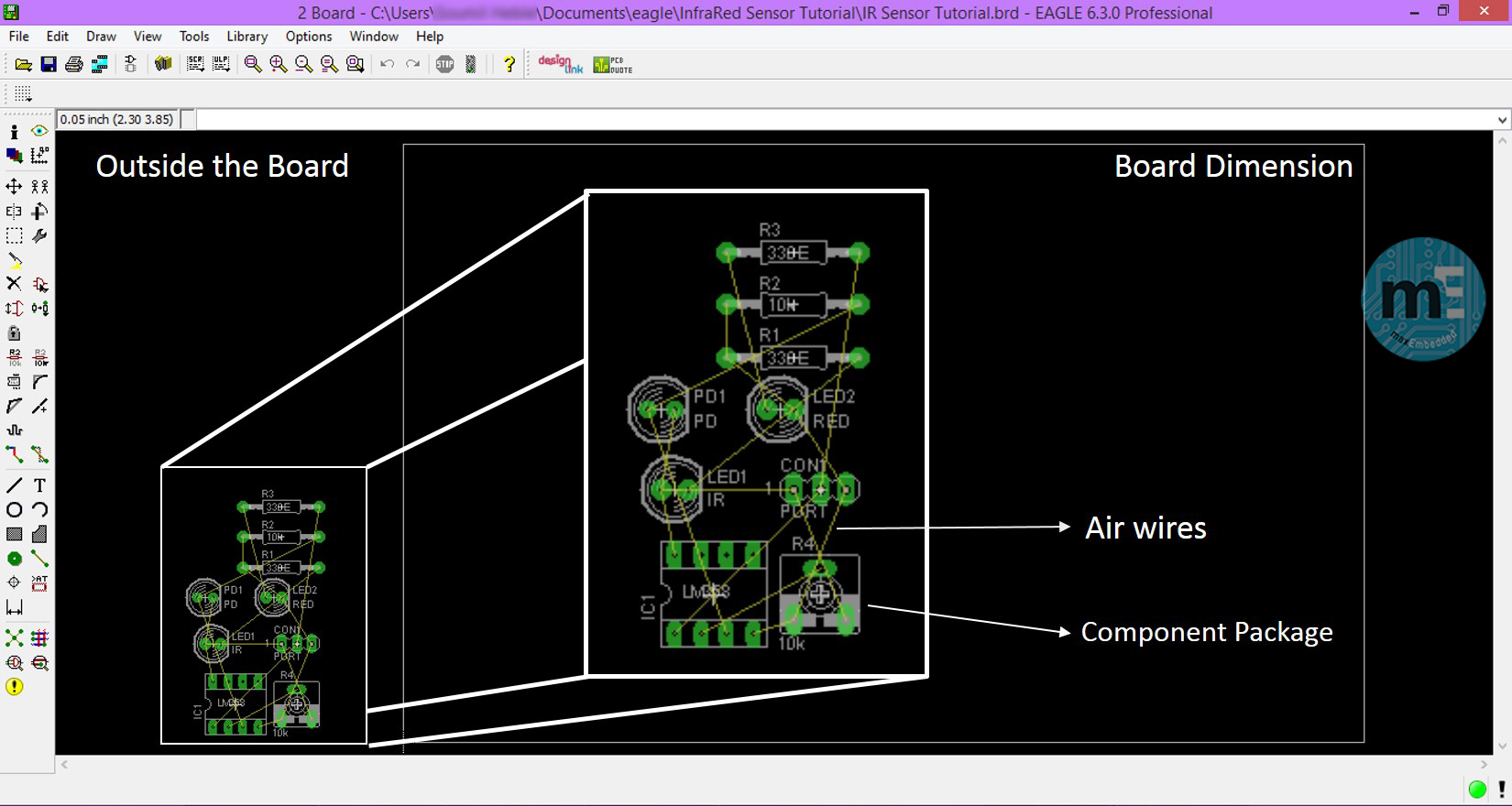Expand the command line history dropdown

click(1502, 120)
